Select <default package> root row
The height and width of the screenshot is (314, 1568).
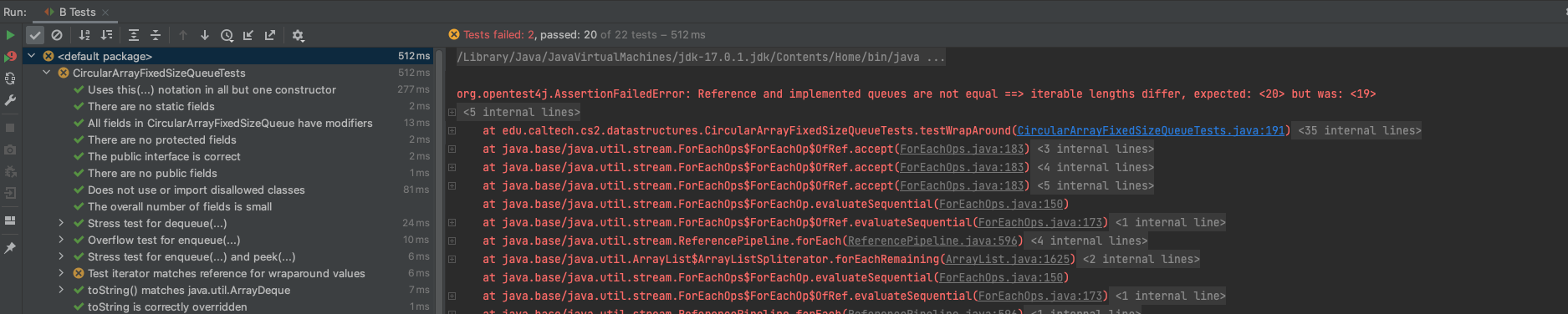coord(228,56)
